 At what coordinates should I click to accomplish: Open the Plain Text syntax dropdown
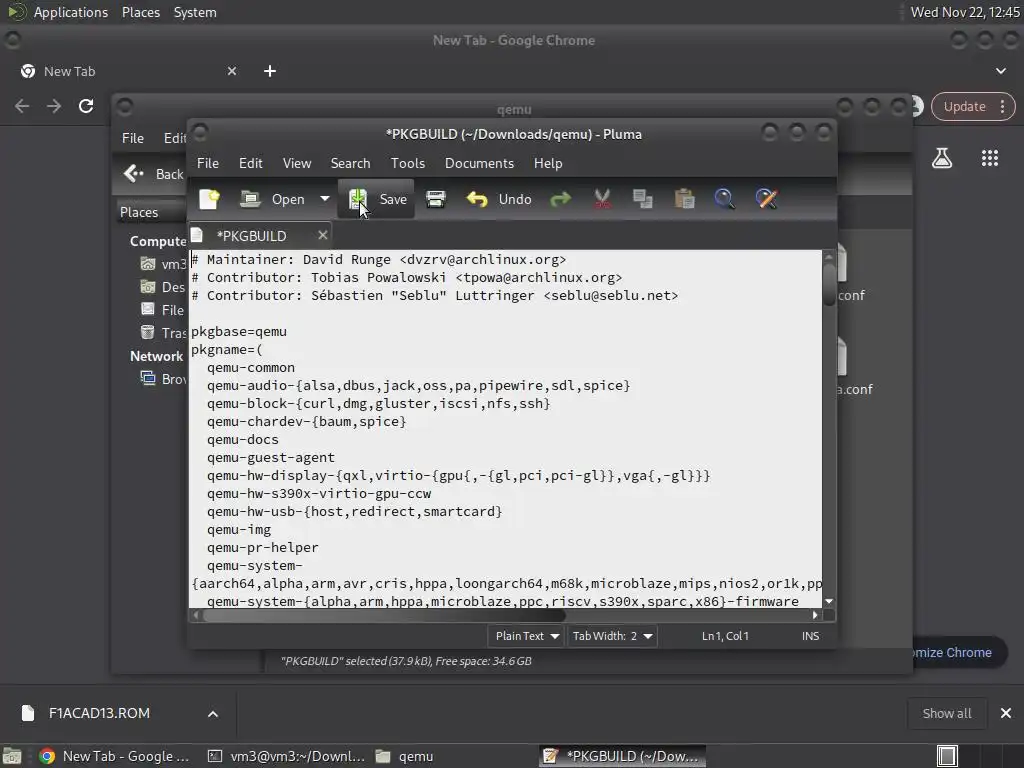coord(526,636)
